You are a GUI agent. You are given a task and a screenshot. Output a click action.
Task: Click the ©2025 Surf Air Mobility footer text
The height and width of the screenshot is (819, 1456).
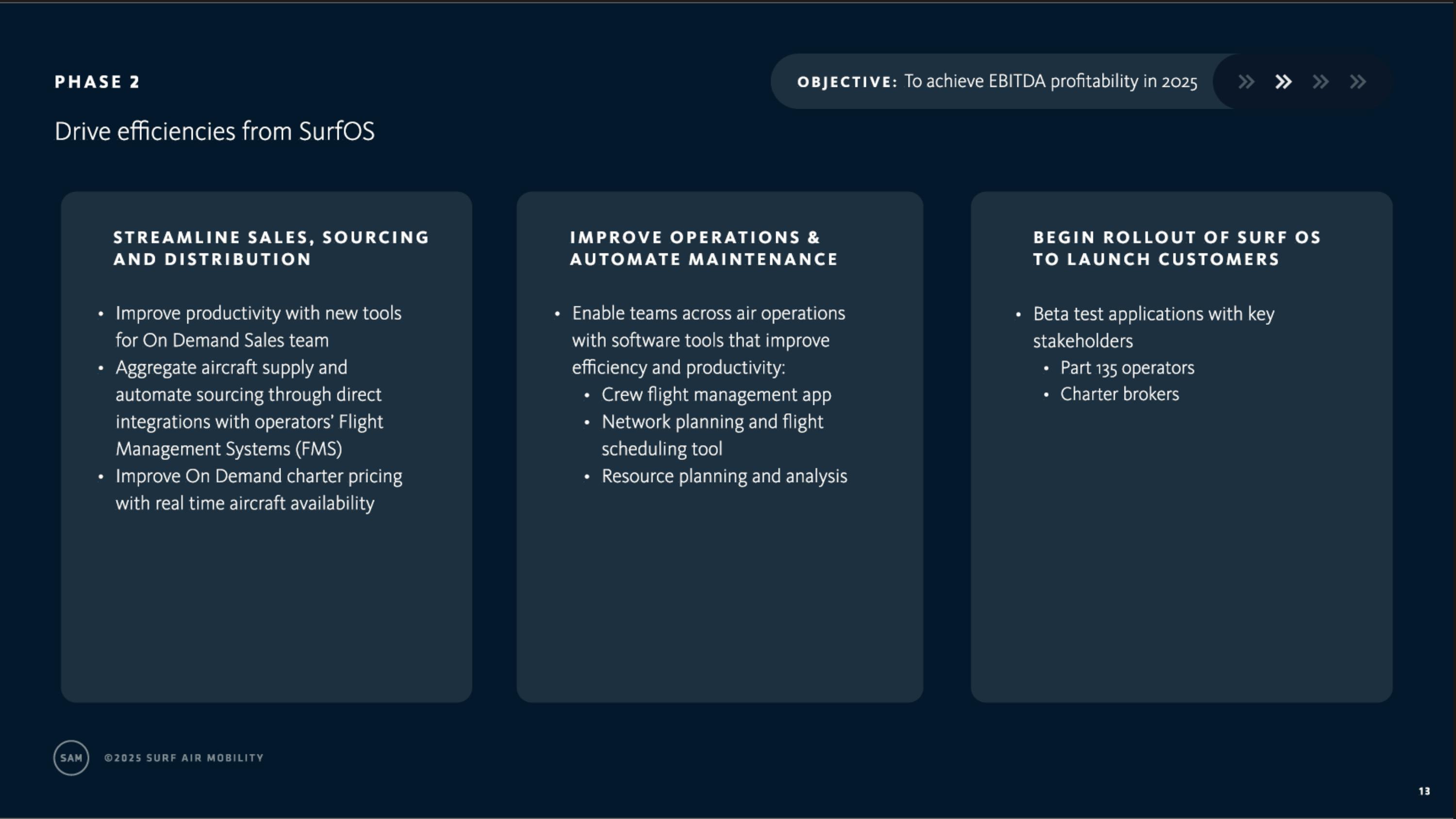pos(183,758)
